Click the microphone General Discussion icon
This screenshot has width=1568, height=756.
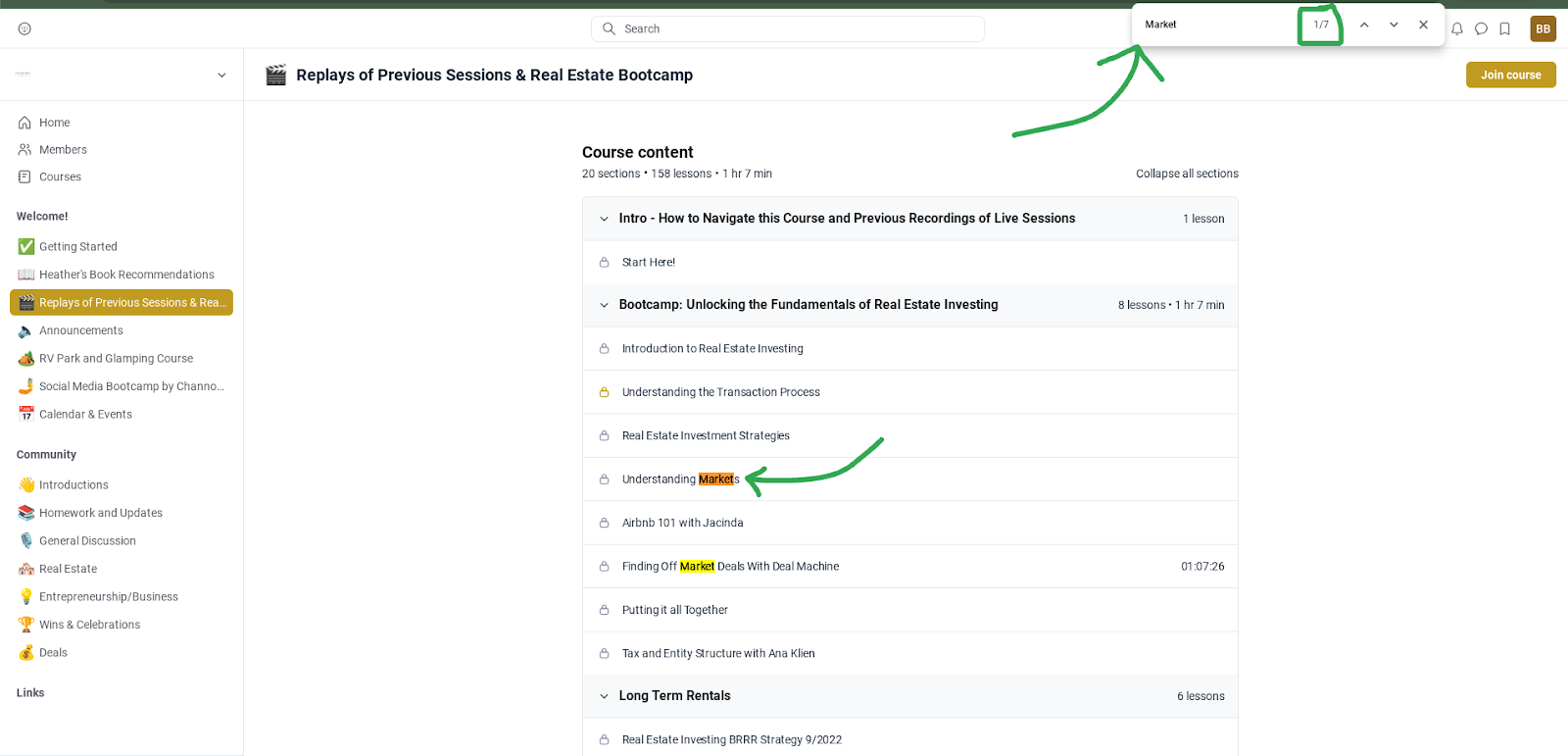pyautogui.click(x=26, y=540)
